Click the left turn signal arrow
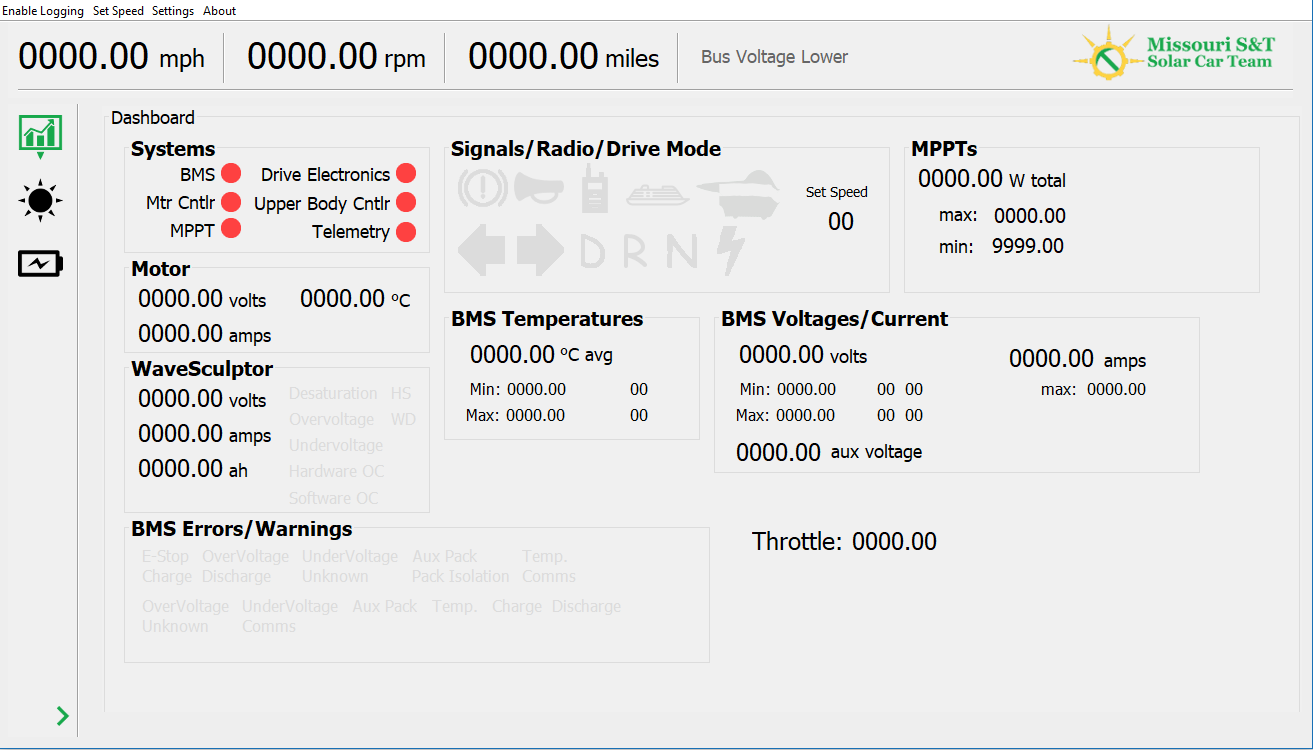 (482, 250)
